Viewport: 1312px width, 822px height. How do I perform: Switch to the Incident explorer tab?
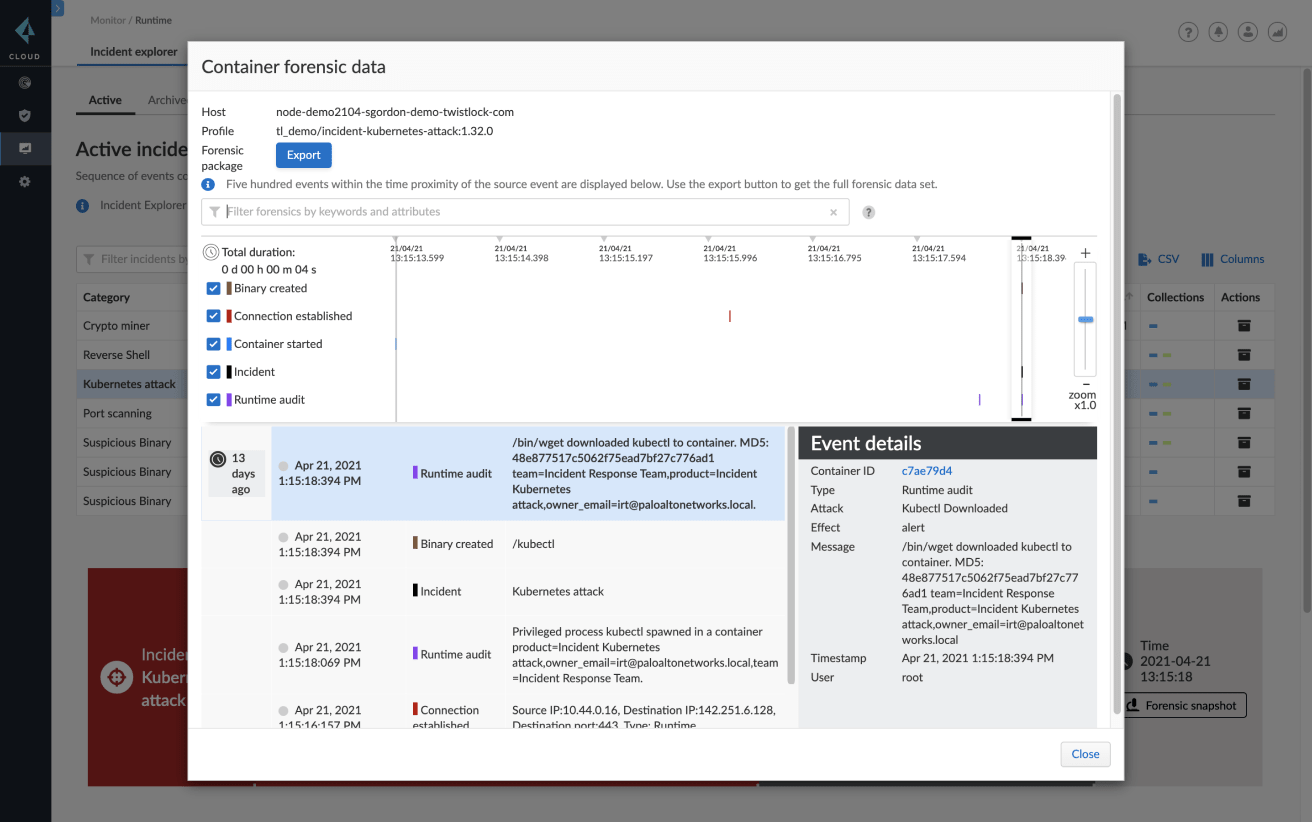click(133, 52)
